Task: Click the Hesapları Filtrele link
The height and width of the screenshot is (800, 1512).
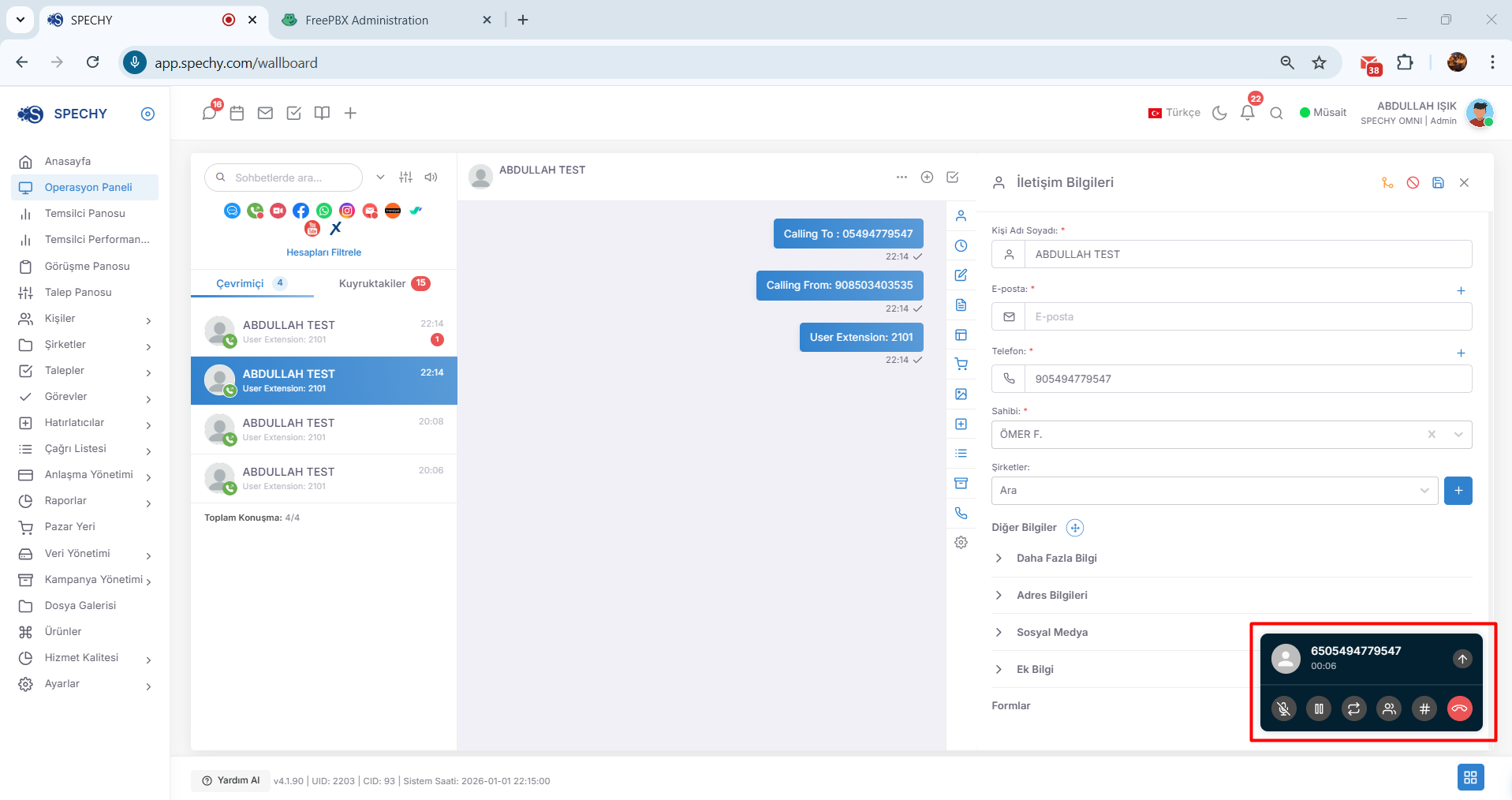Action: pyautogui.click(x=323, y=252)
